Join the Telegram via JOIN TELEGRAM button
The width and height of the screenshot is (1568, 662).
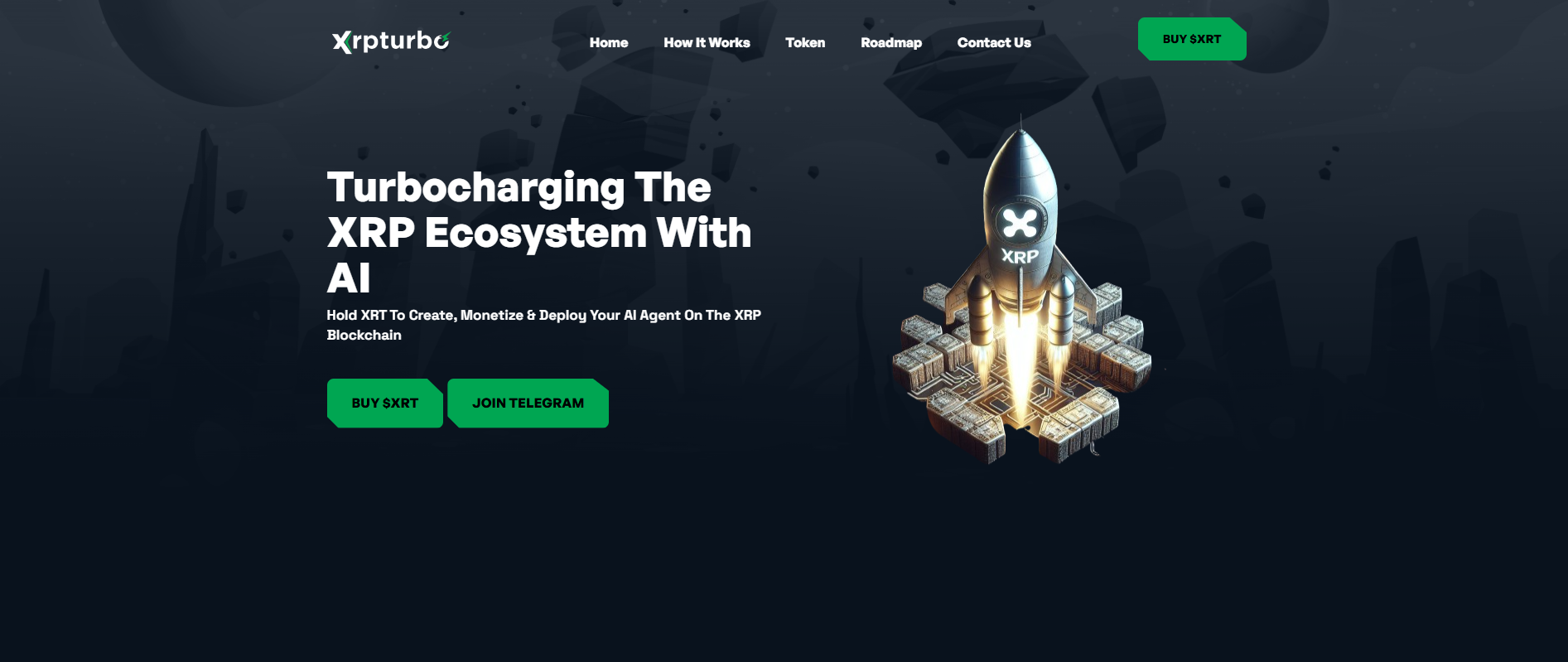(x=528, y=403)
